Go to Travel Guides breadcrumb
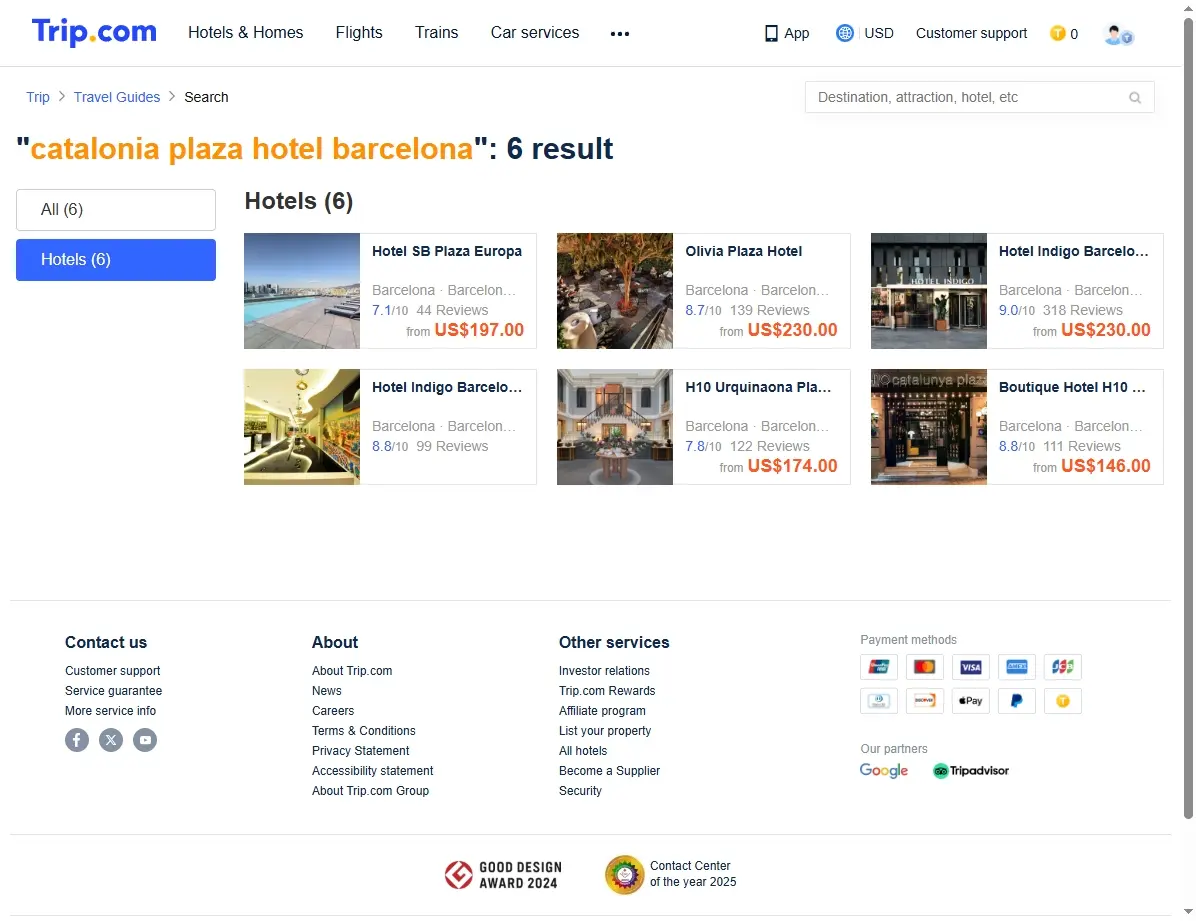1196x921 pixels. click(x=117, y=98)
